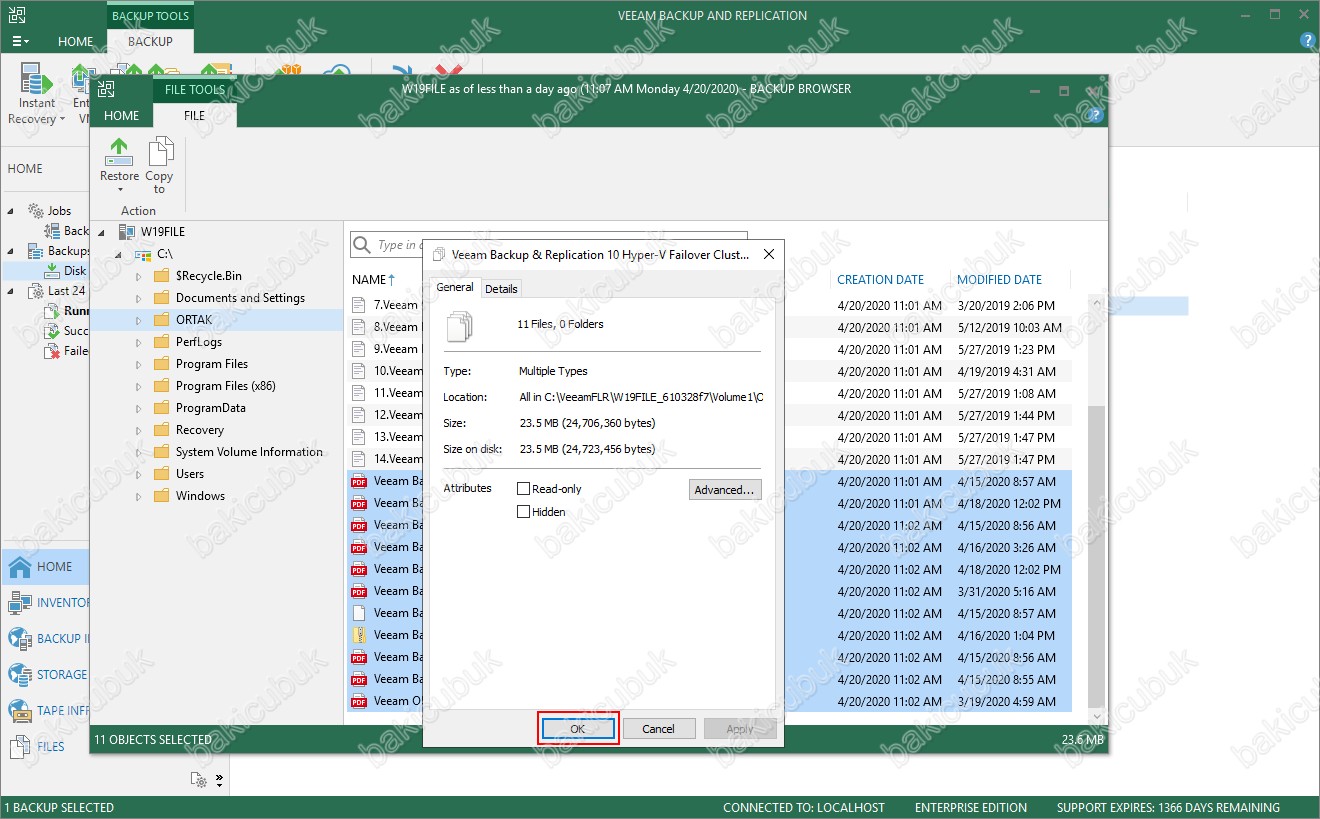The image size is (1320, 819).
Task: Click the ORTAK folder icon
Action: tap(161, 320)
